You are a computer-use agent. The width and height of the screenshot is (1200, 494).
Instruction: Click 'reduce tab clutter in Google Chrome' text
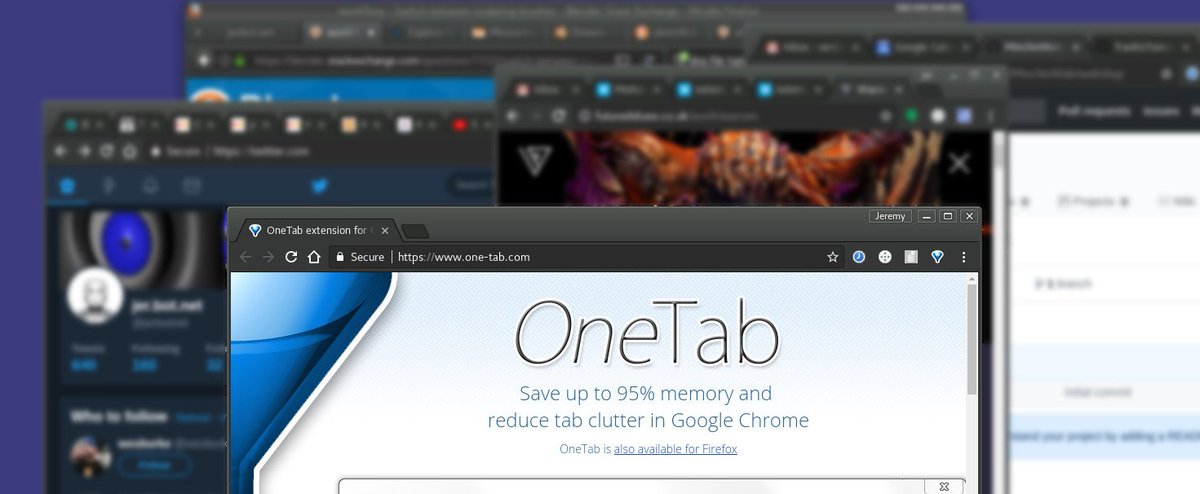(648, 420)
